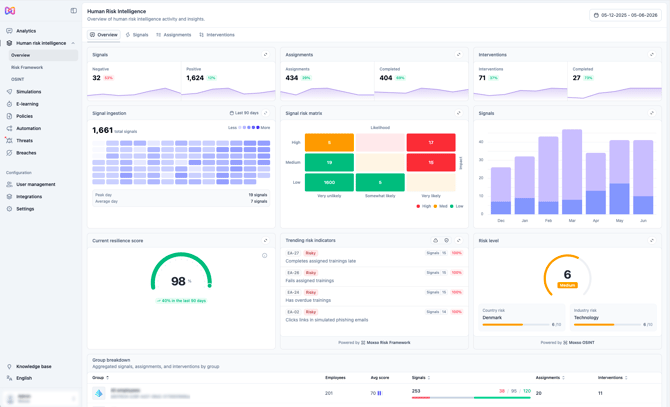Click the Technology industry risk card
Viewport: 670px width, 407px height.
coord(613,317)
